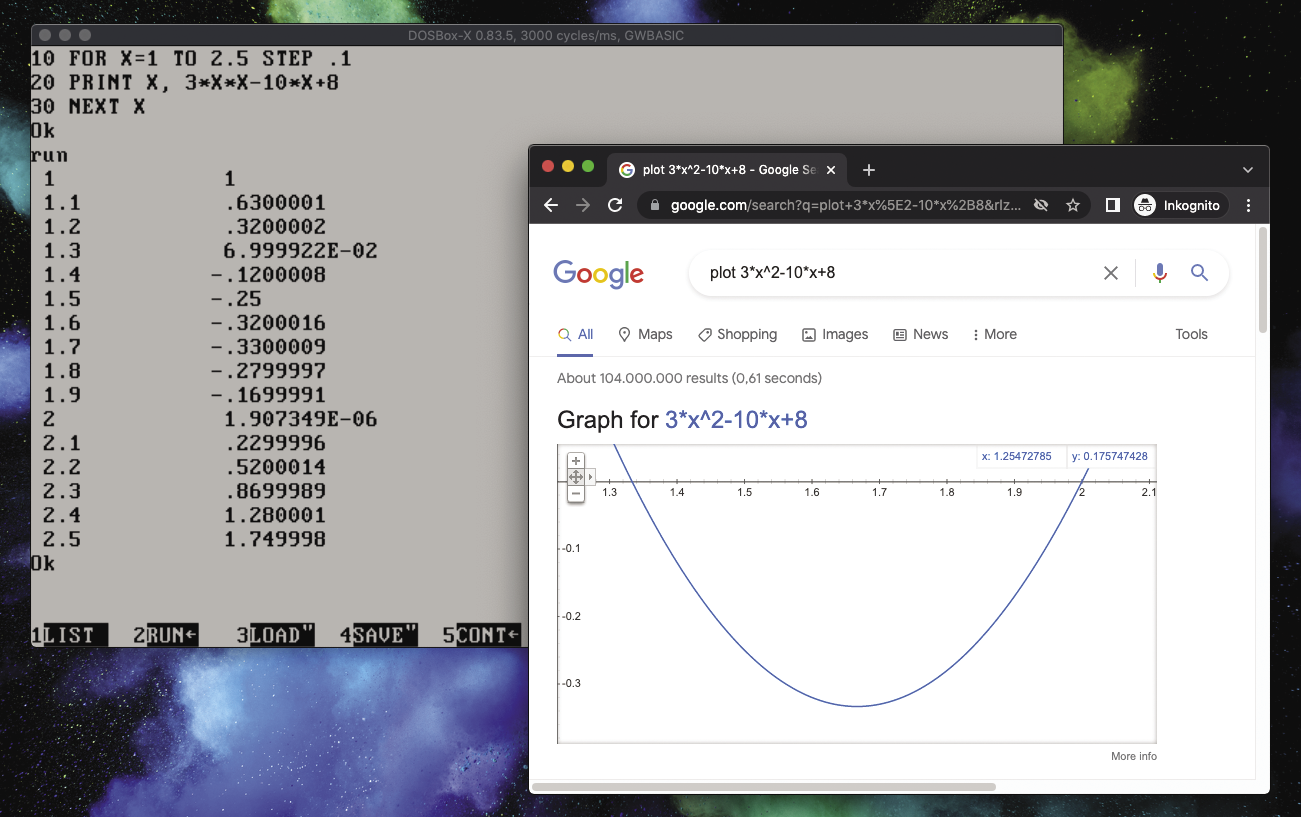Clear the Google search box text
Screen dimensions: 1301x817
coord(1110,273)
